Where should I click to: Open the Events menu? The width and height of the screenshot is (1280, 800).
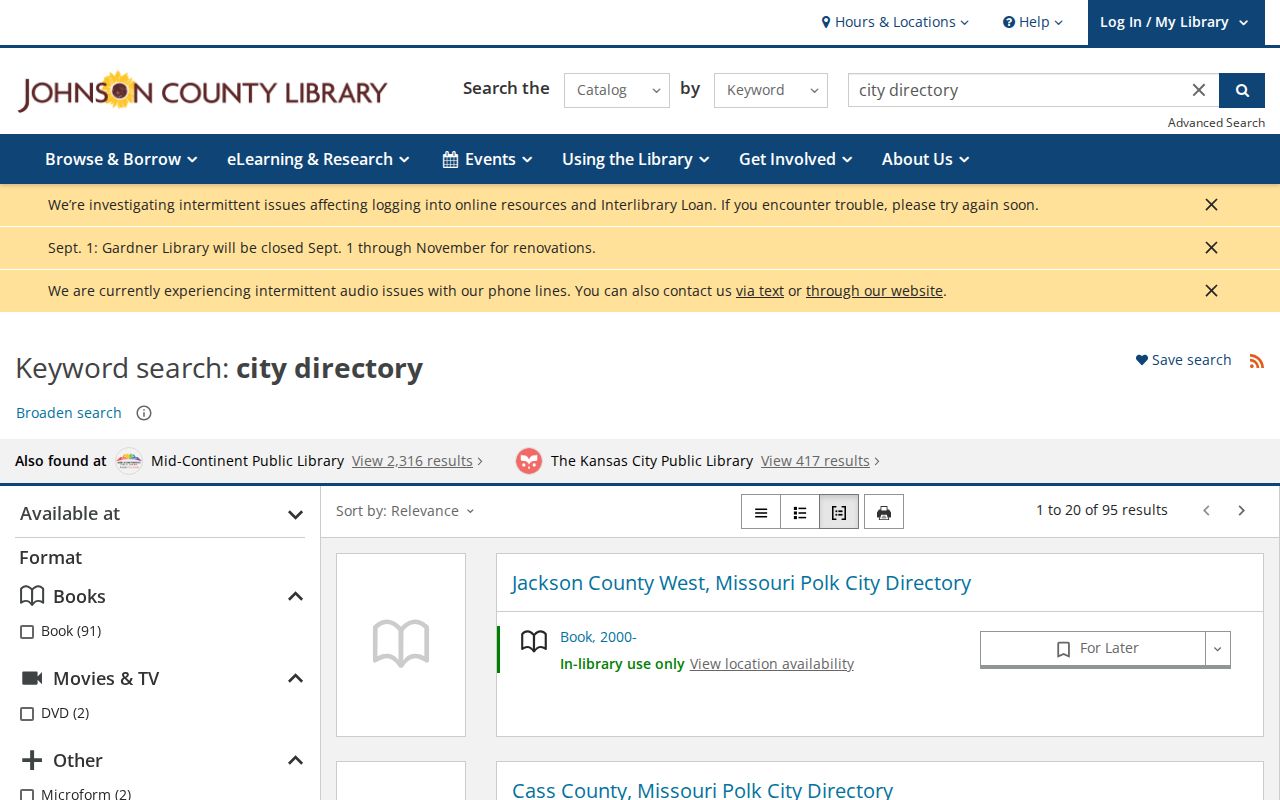coord(487,159)
